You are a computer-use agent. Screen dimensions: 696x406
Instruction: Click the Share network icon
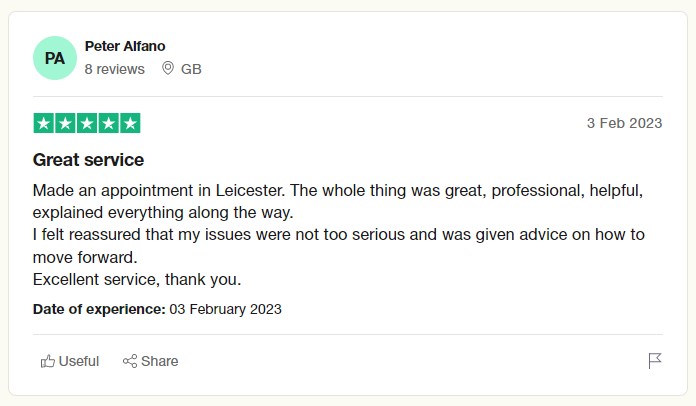pos(129,361)
